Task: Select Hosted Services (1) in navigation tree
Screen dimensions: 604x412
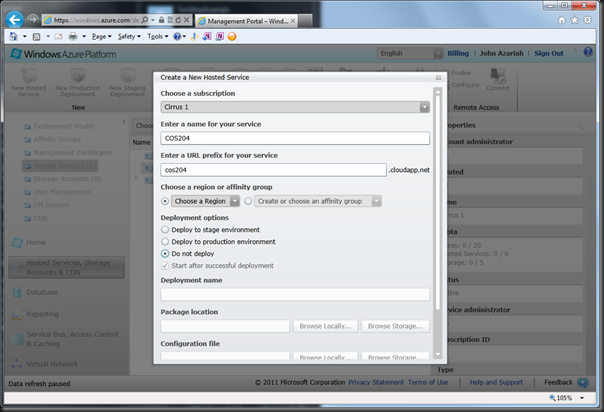Action: click(x=60, y=166)
